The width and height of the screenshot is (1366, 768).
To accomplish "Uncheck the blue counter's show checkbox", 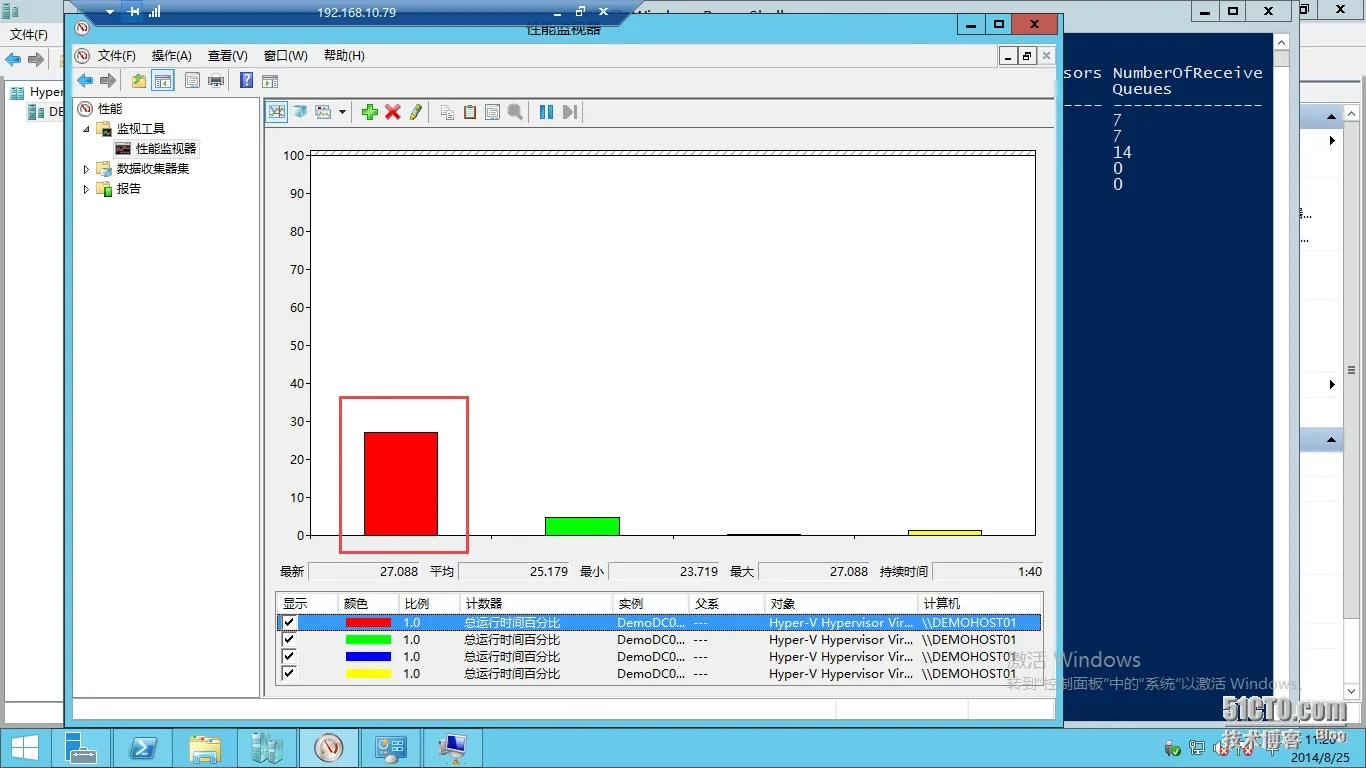I will [289, 656].
